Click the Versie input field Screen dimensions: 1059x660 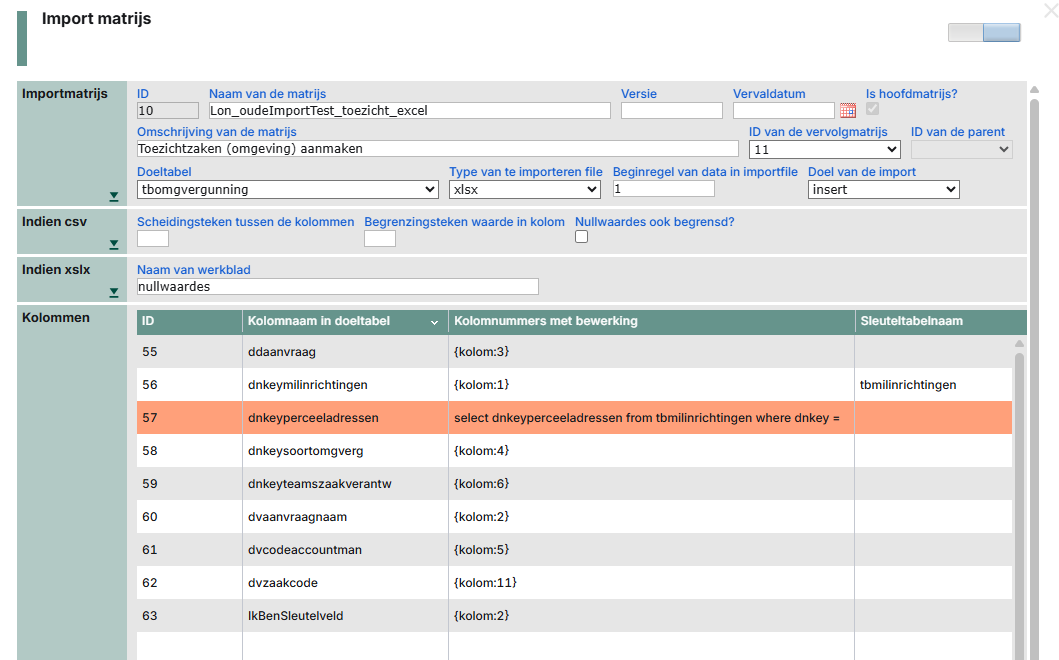(x=671, y=111)
